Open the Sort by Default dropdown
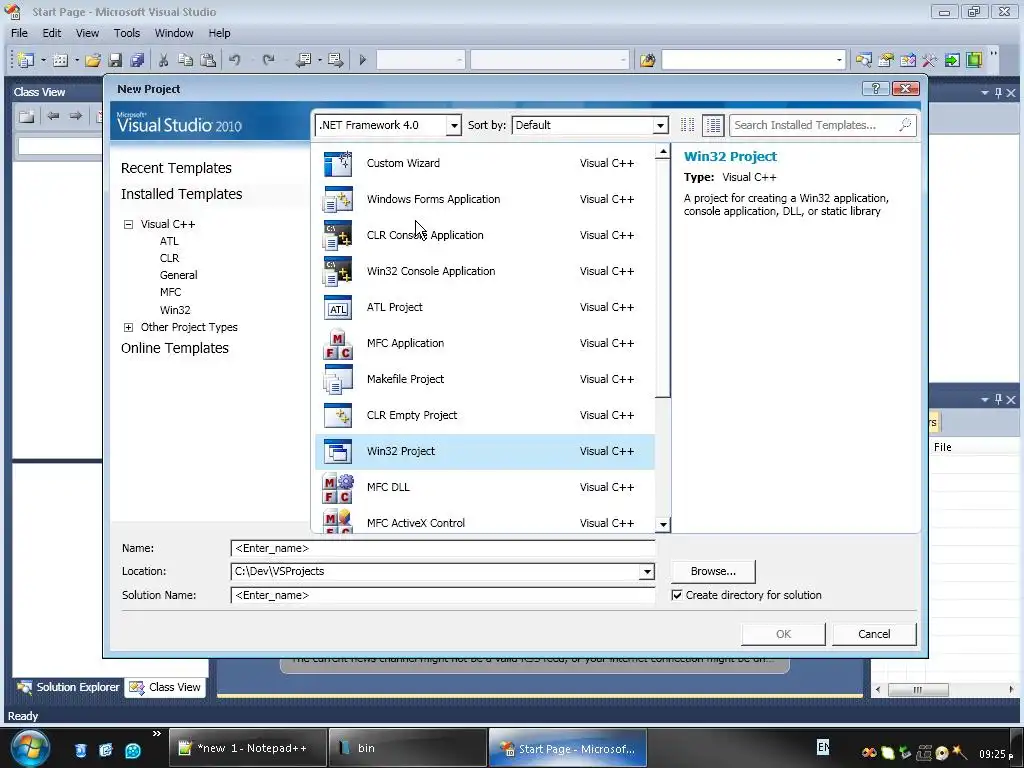The width and height of the screenshot is (1024, 768). coord(660,125)
